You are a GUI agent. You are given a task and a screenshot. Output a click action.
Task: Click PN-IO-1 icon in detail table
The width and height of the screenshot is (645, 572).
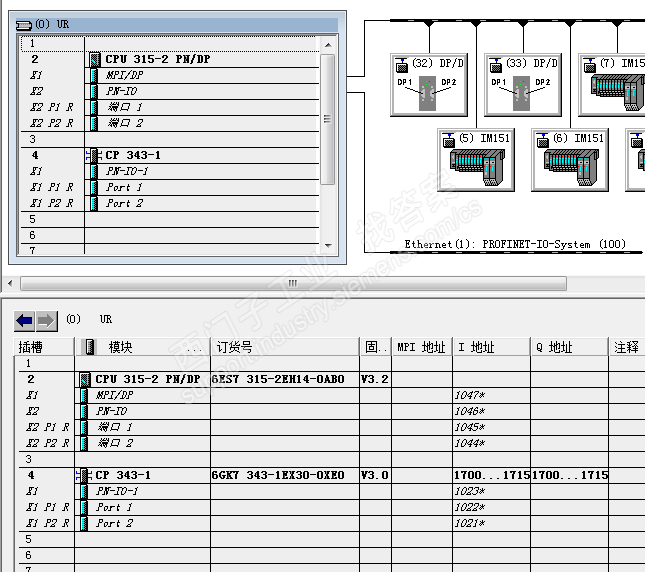point(84,491)
